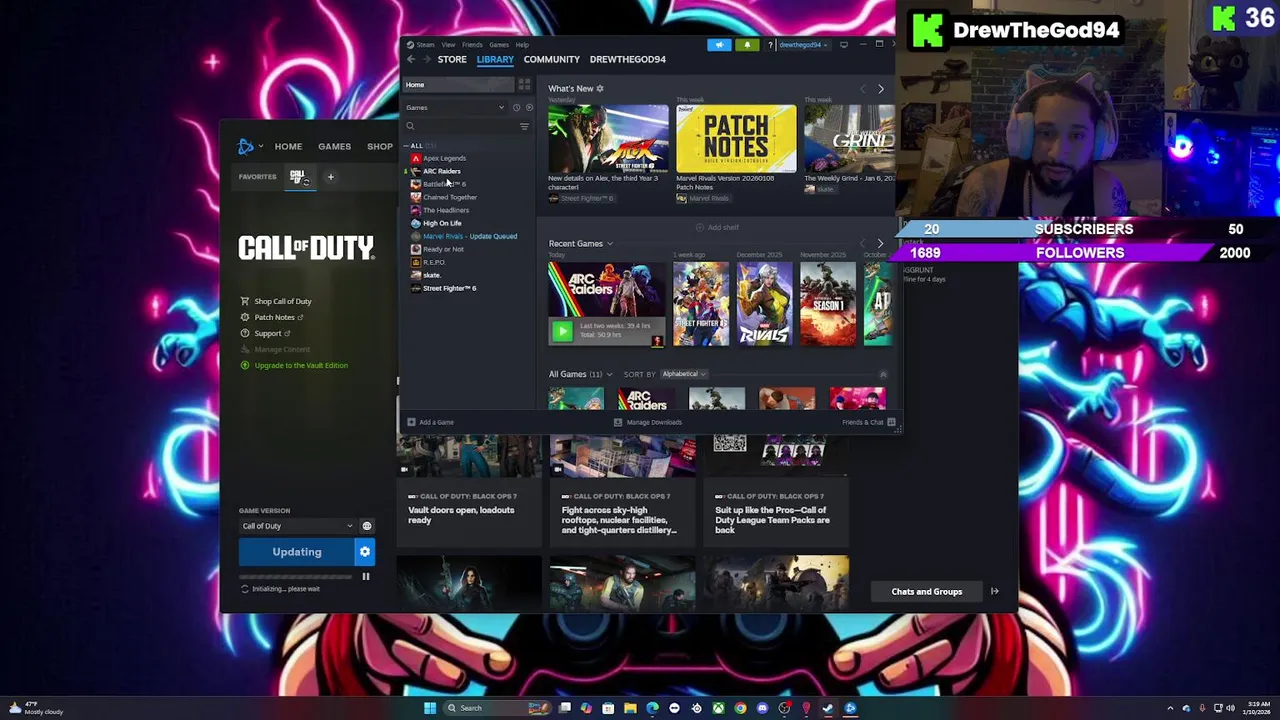The height and width of the screenshot is (720, 1280).
Task: Open Shop Call of Duty link
Action: pos(276,301)
